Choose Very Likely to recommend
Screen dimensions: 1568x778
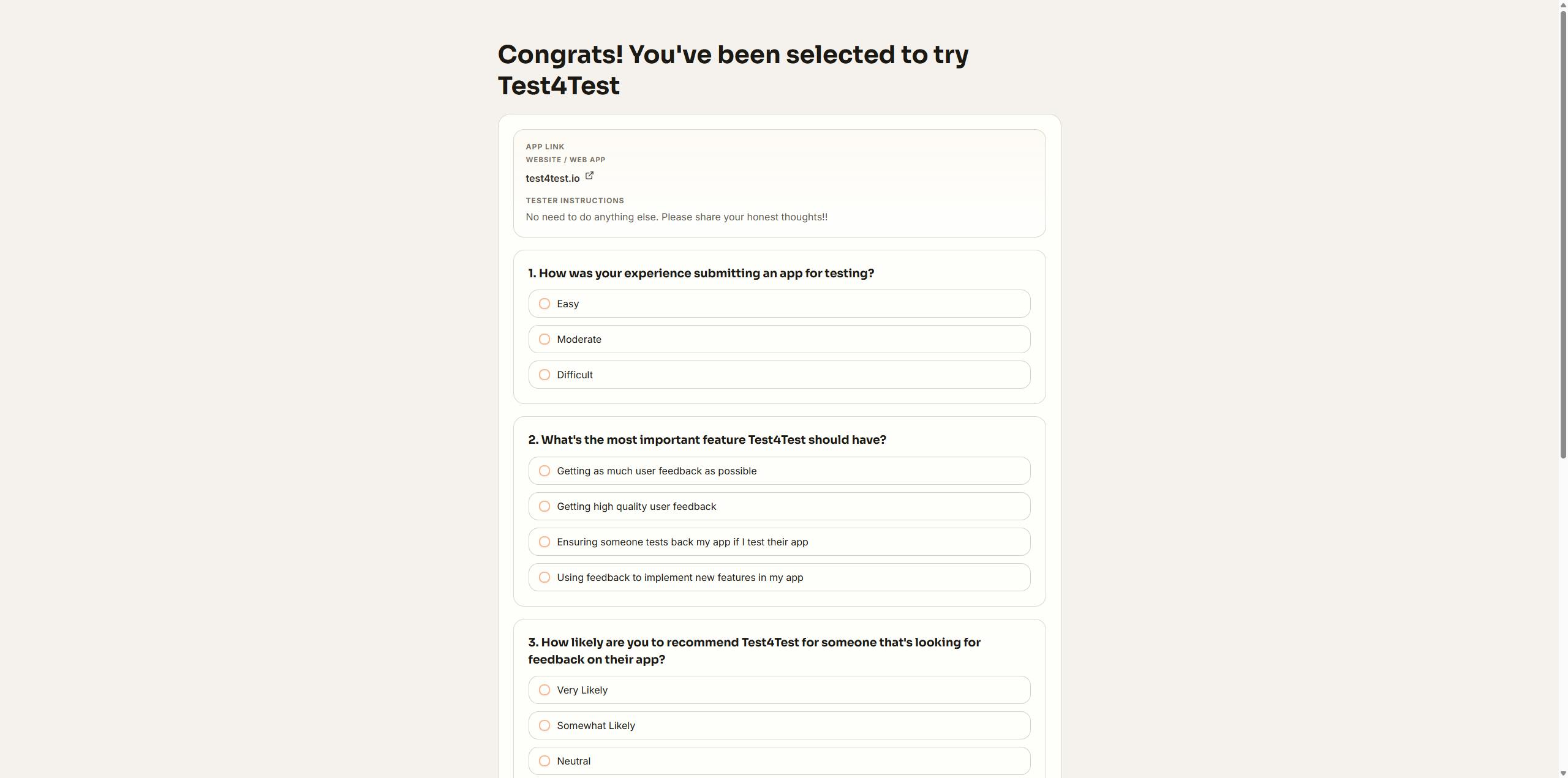click(x=779, y=690)
